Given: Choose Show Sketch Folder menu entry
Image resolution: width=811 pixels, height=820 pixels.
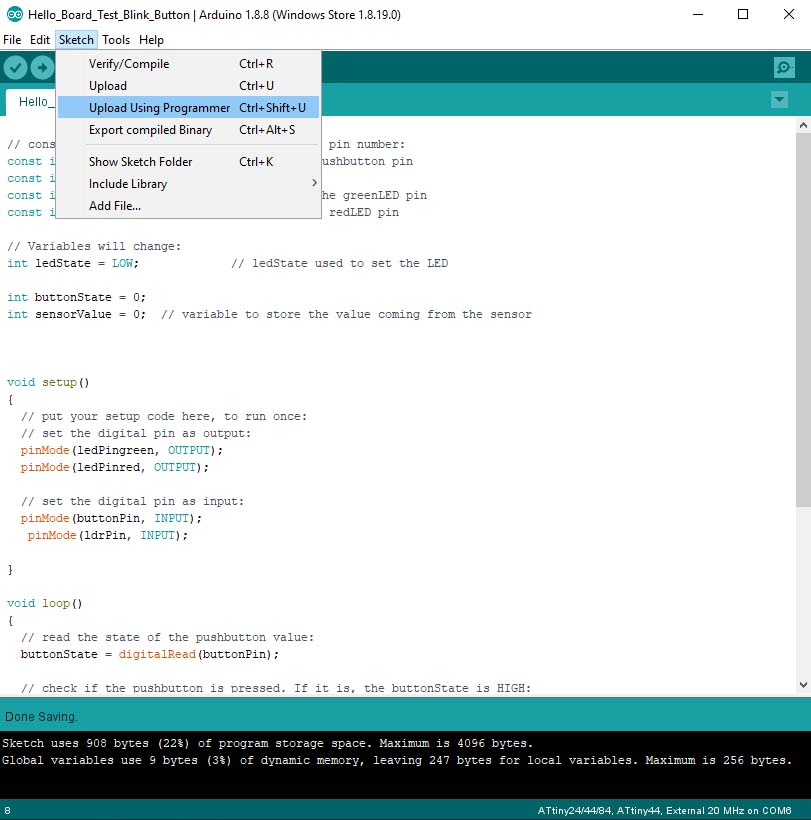Looking at the screenshot, I should pyautogui.click(x=188, y=162).
